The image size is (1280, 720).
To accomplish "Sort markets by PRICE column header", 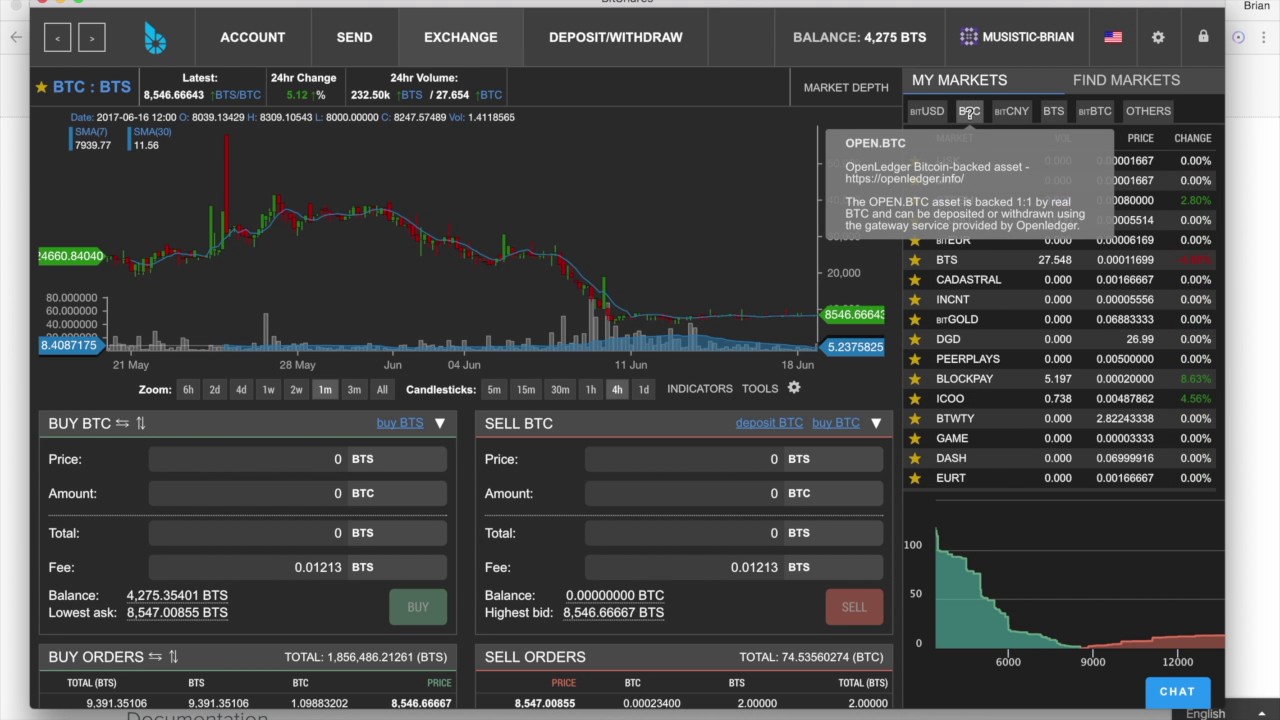I will click(x=1140, y=138).
